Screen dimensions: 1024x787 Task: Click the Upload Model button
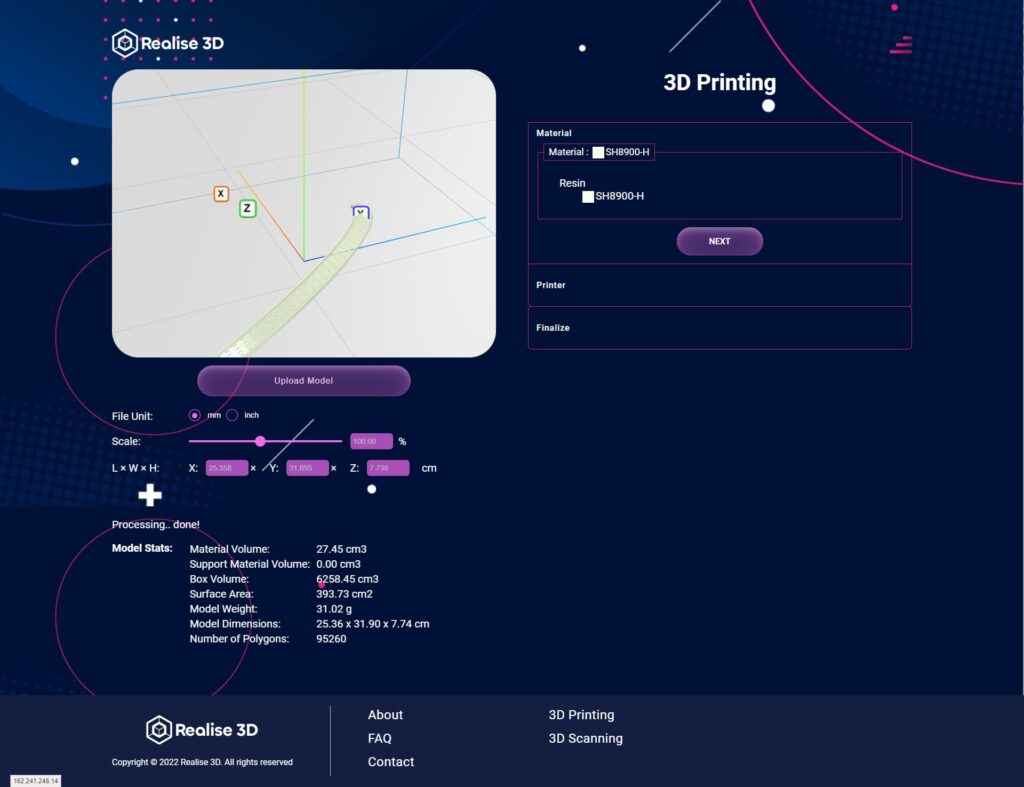click(x=303, y=381)
